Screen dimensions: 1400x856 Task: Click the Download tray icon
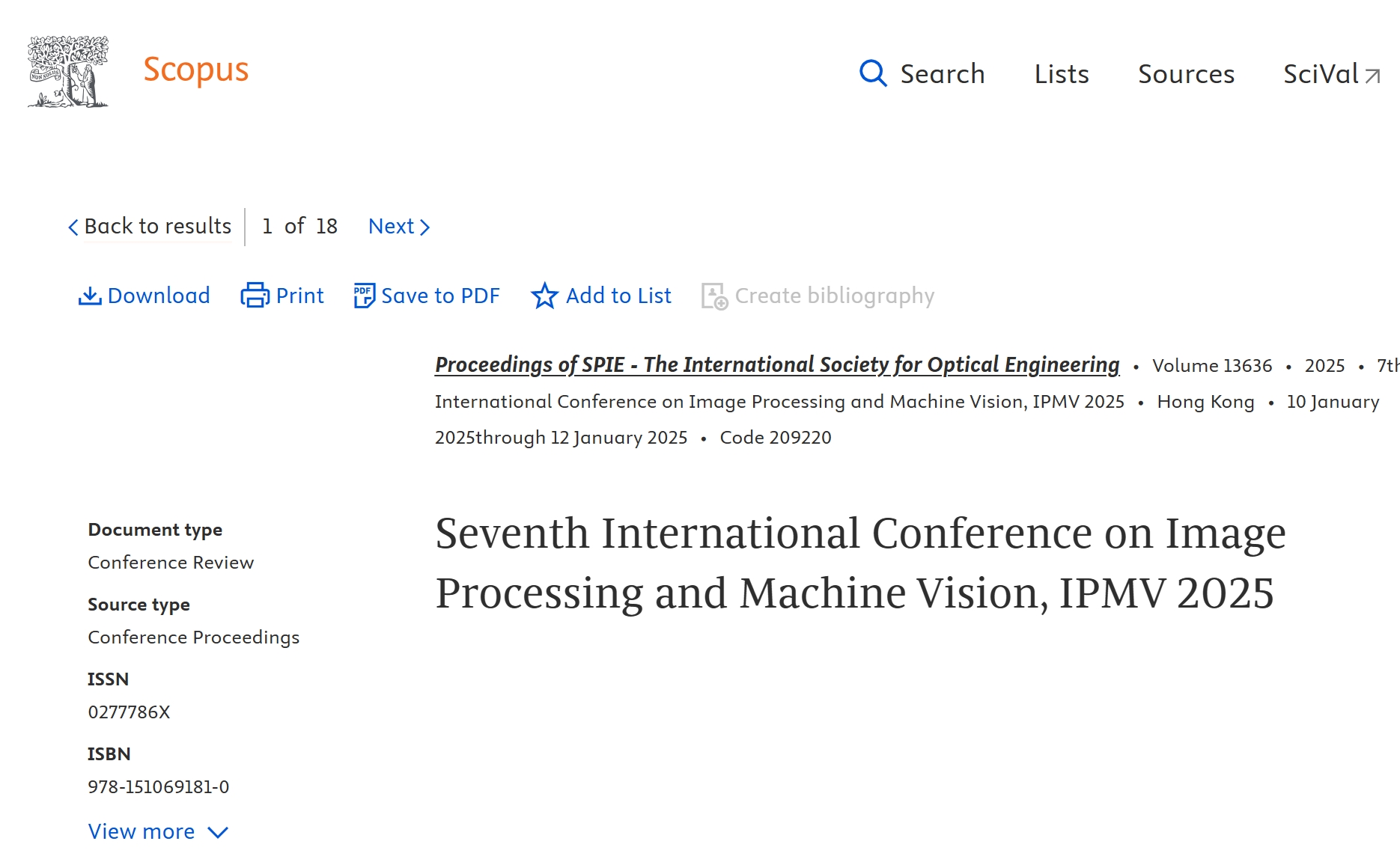pos(90,296)
